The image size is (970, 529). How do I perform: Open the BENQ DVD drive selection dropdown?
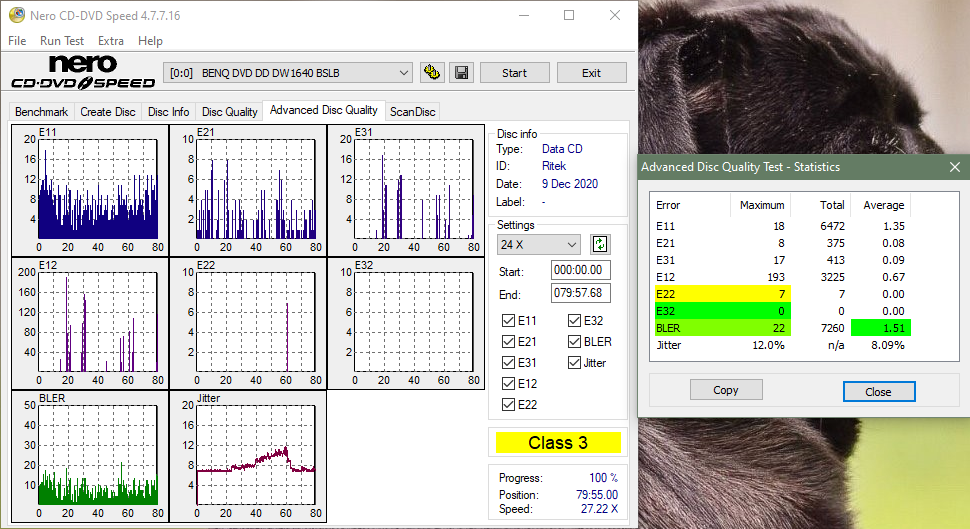click(x=288, y=73)
